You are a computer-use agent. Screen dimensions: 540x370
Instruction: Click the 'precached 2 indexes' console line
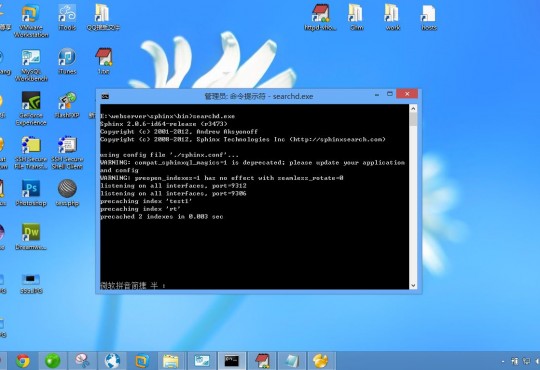pyautogui.click(x=162, y=217)
